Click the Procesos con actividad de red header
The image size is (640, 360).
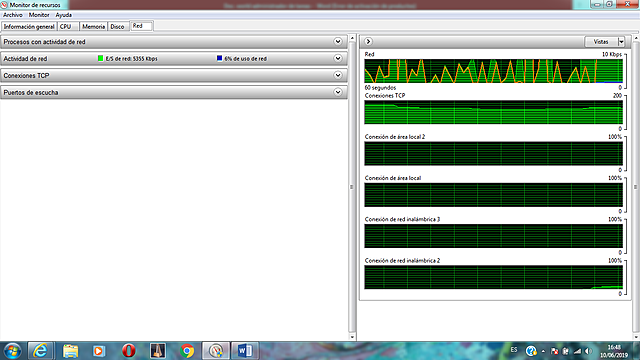(x=174, y=42)
